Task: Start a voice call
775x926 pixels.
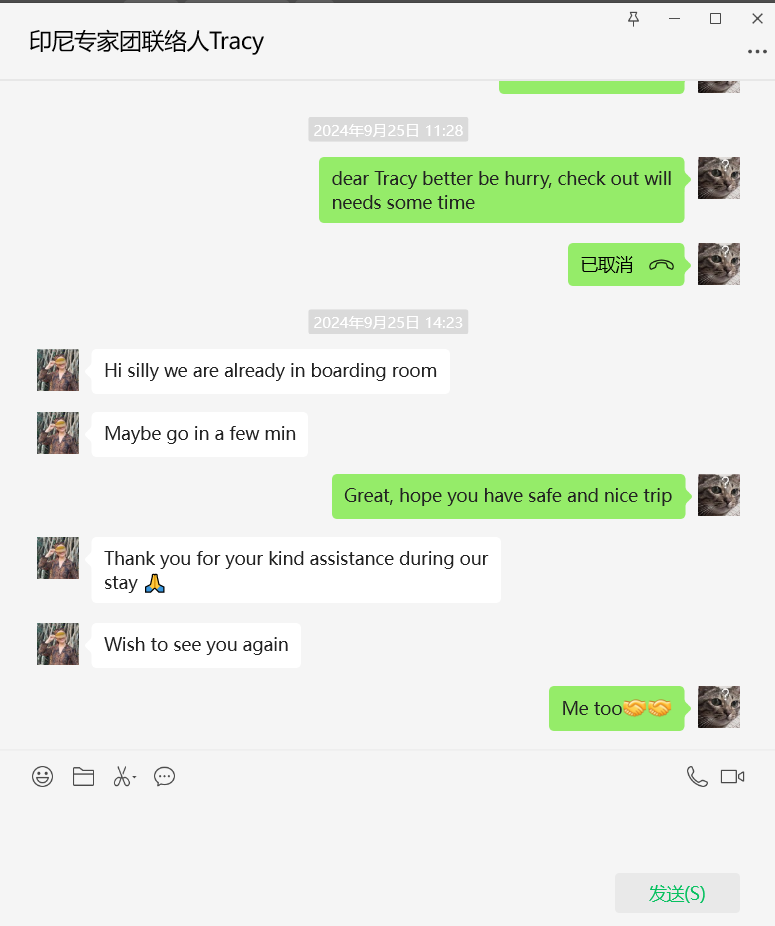Action: pos(697,777)
